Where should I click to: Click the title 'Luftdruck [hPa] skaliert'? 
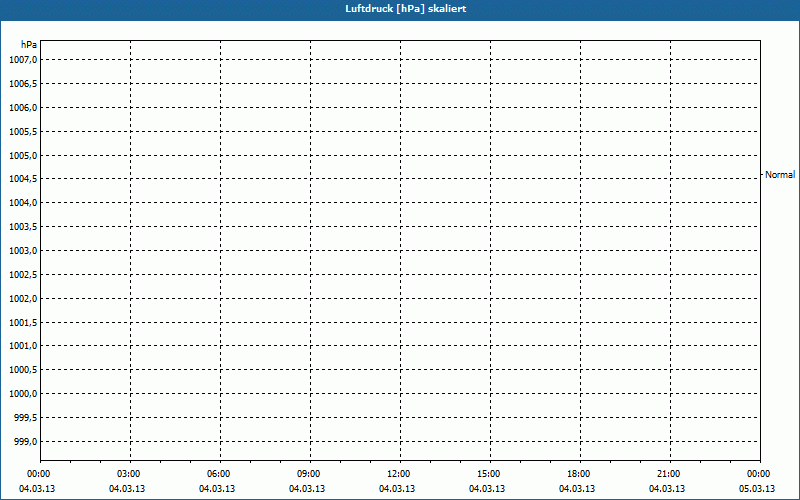[x=406, y=9]
